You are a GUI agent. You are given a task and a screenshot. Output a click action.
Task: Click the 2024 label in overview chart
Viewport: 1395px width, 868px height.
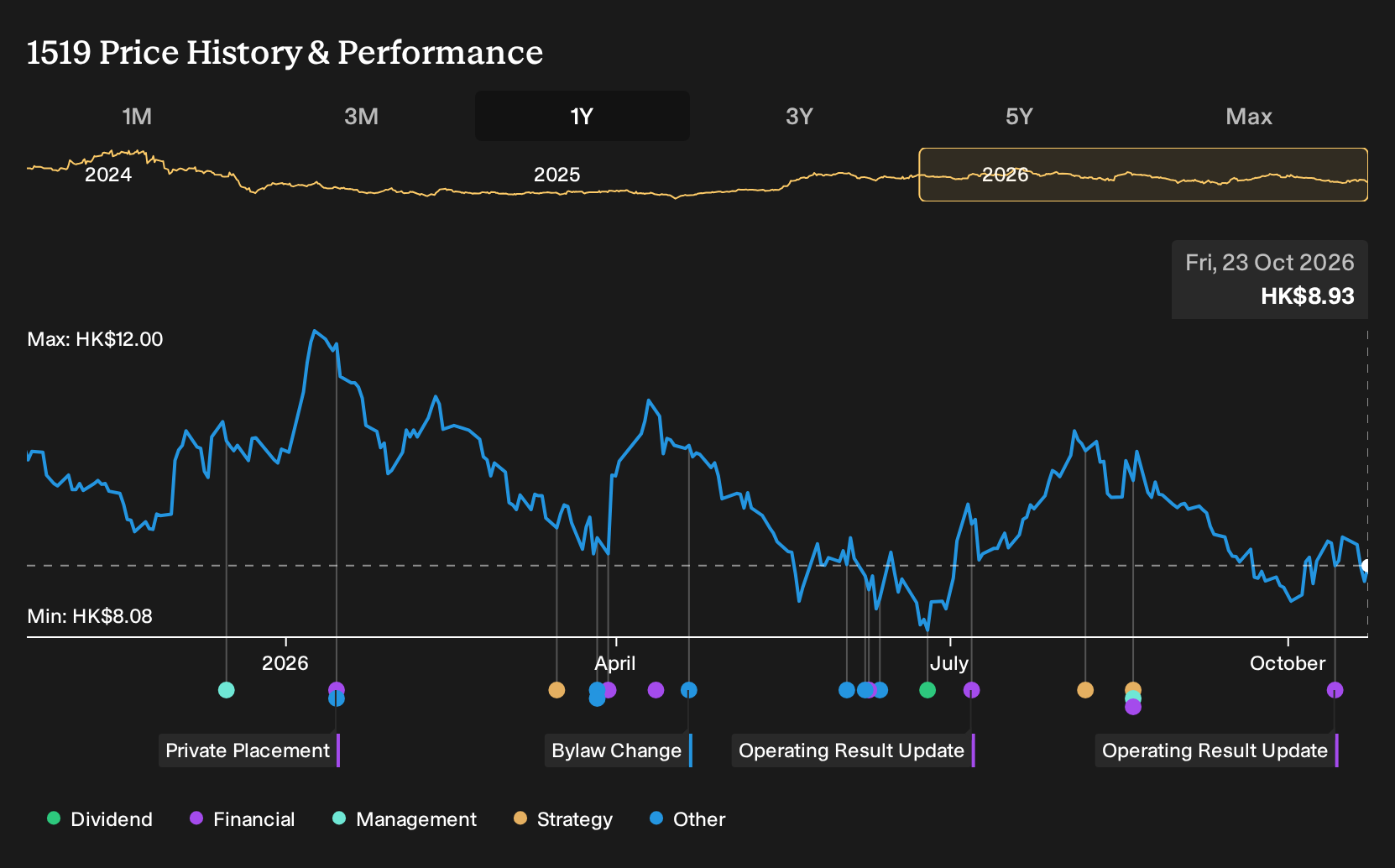(x=108, y=175)
